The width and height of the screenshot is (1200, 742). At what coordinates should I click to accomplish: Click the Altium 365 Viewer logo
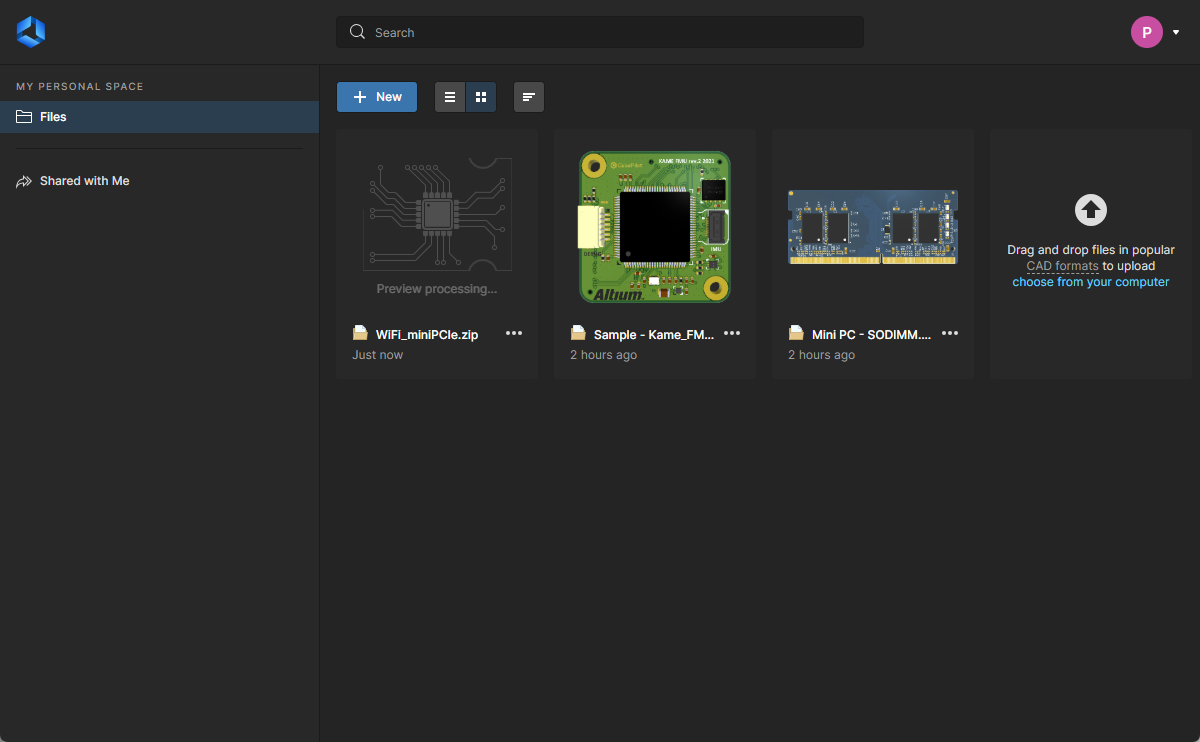[x=31, y=32]
